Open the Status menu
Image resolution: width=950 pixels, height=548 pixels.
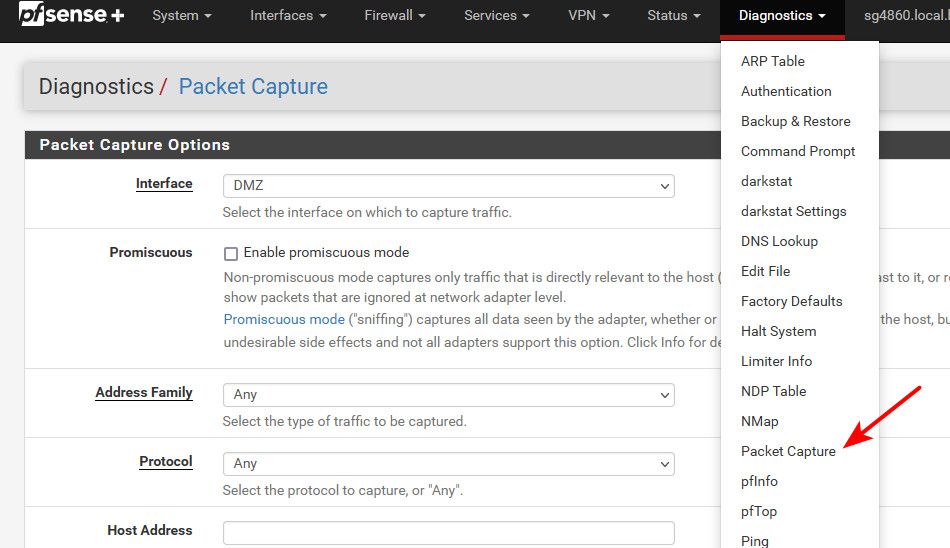pos(673,16)
